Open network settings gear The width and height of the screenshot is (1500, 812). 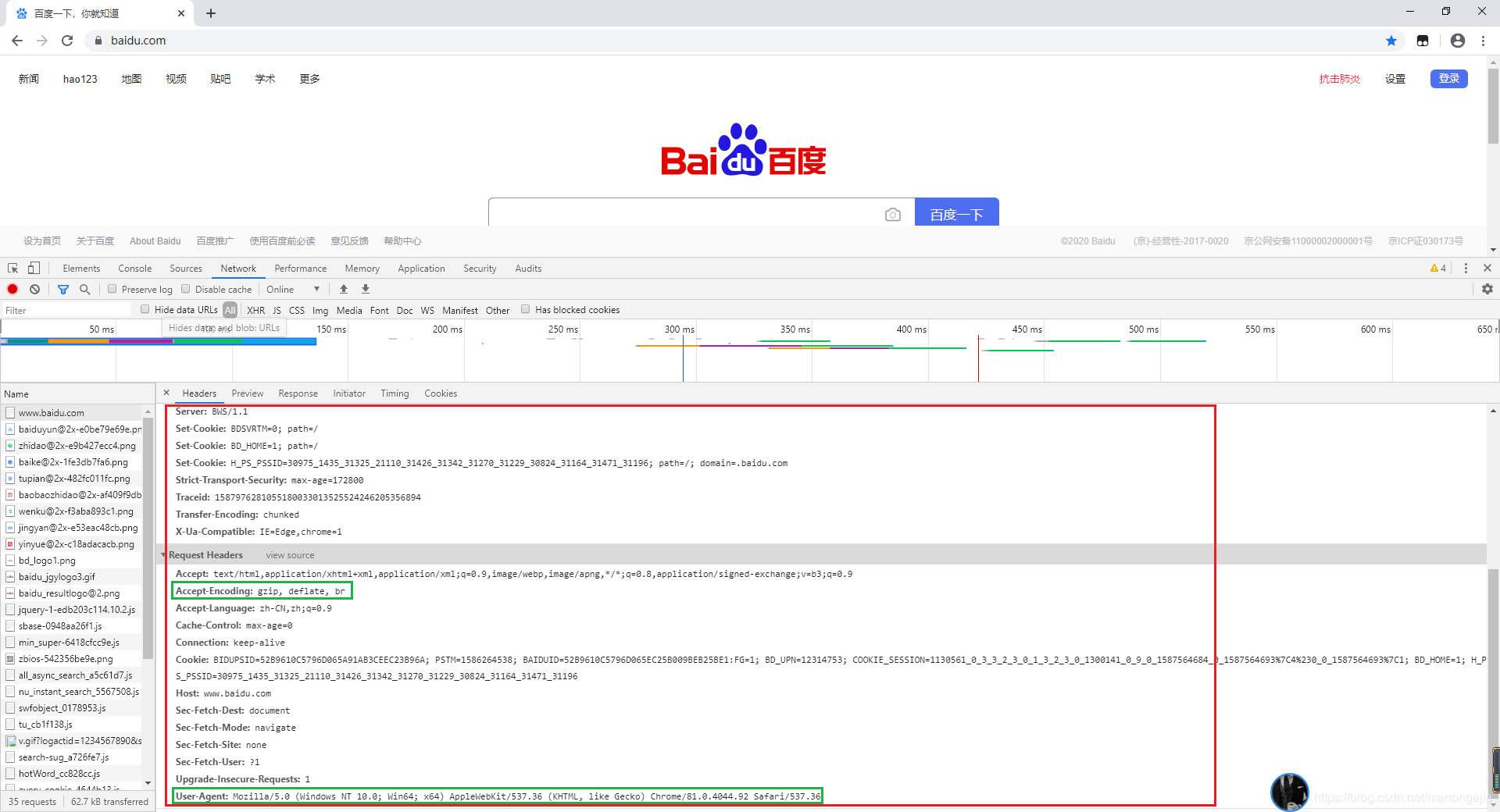point(1487,289)
